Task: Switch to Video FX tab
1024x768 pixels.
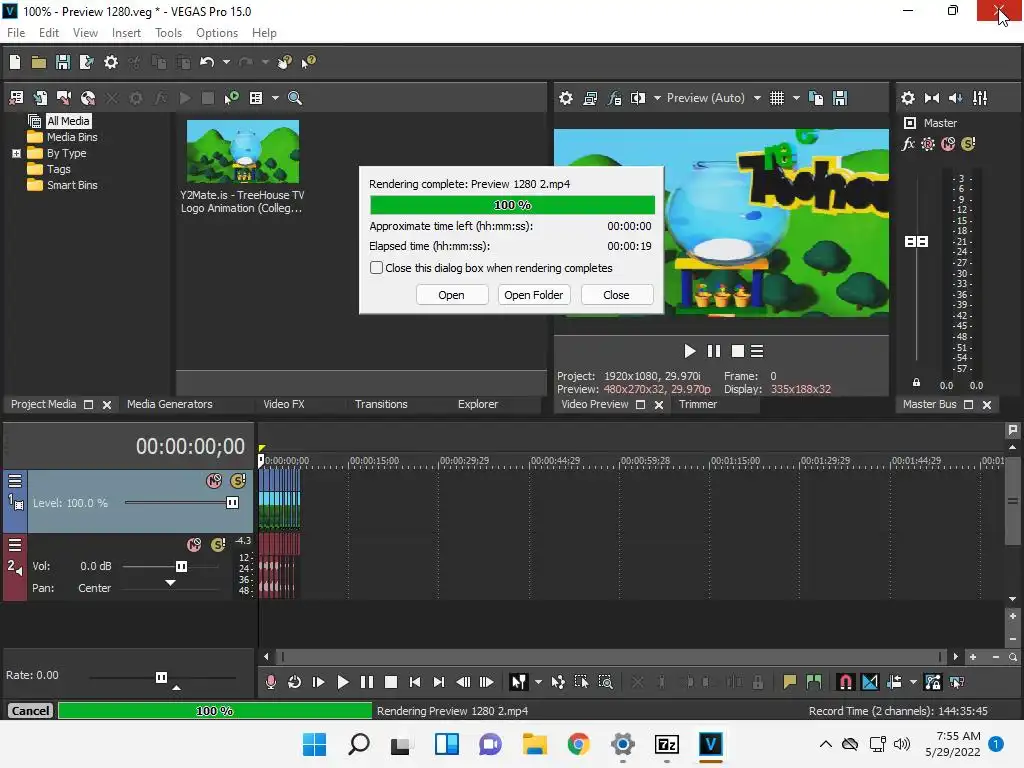Action: point(283,404)
